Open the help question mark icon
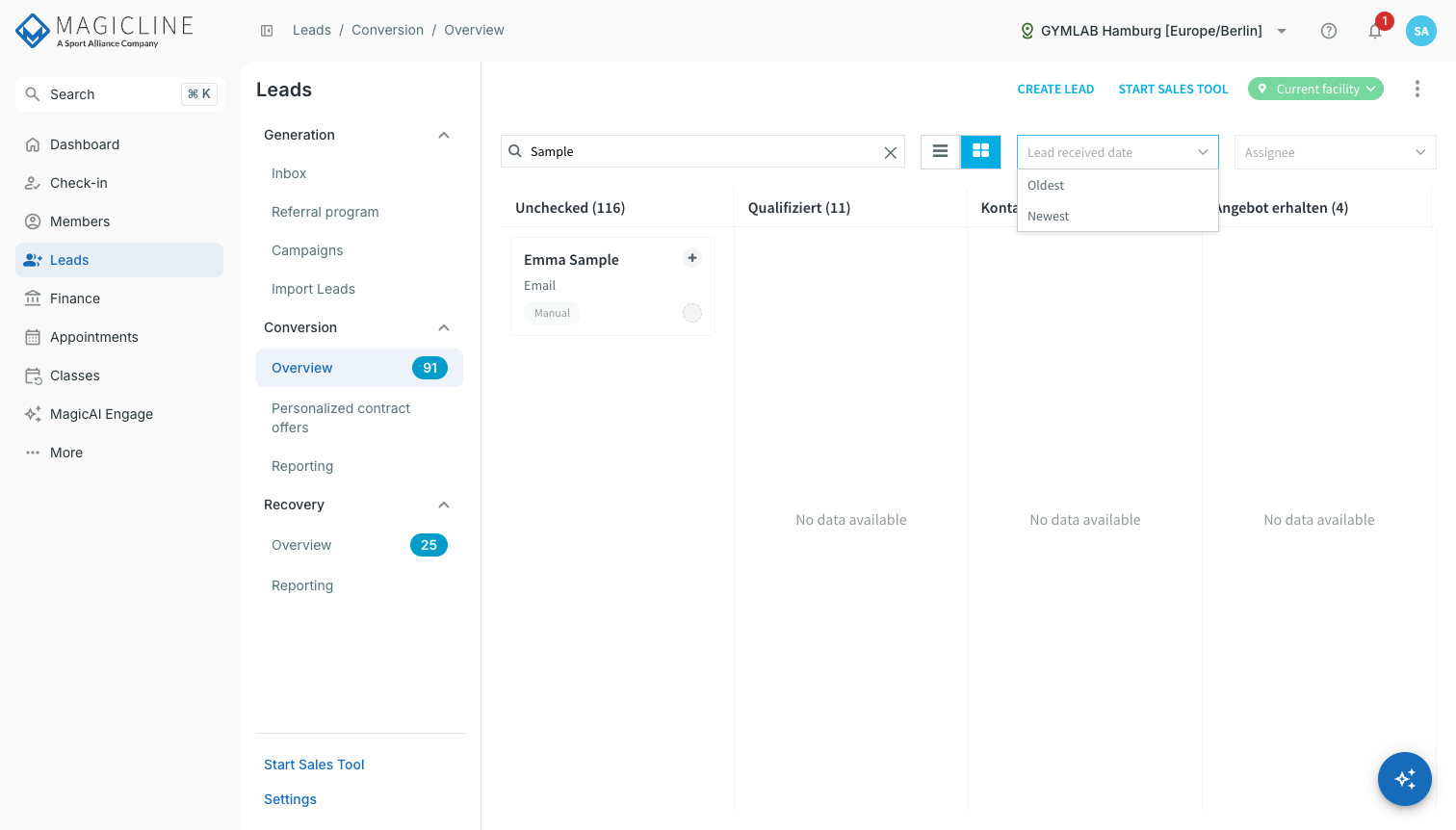1456x830 pixels. coord(1329,31)
